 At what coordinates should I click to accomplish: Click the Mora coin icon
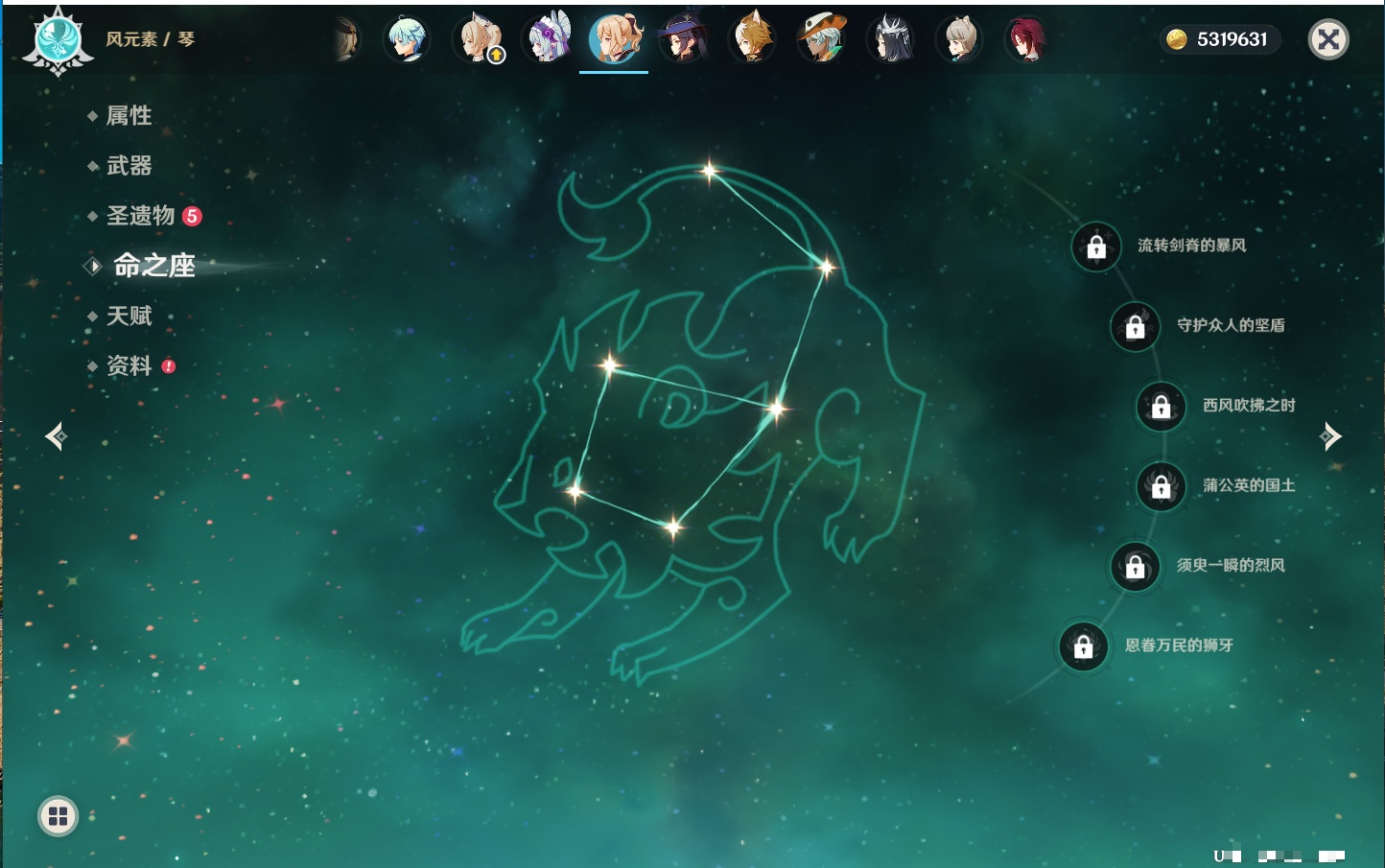[1177, 39]
